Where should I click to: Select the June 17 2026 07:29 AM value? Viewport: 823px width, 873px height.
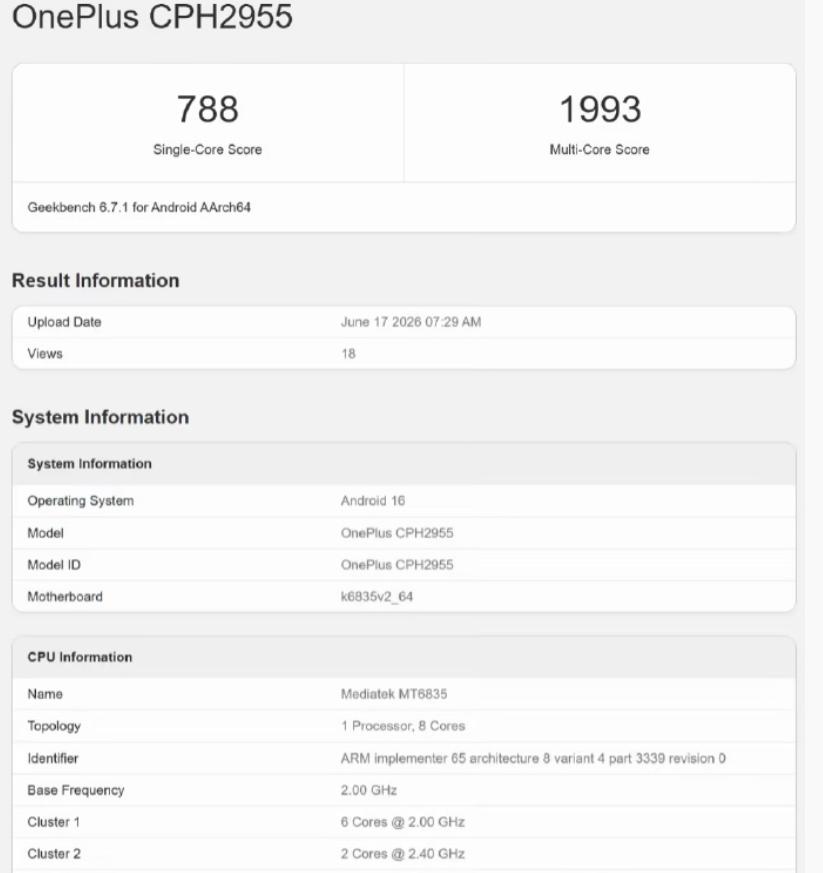[x=411, y=322]
